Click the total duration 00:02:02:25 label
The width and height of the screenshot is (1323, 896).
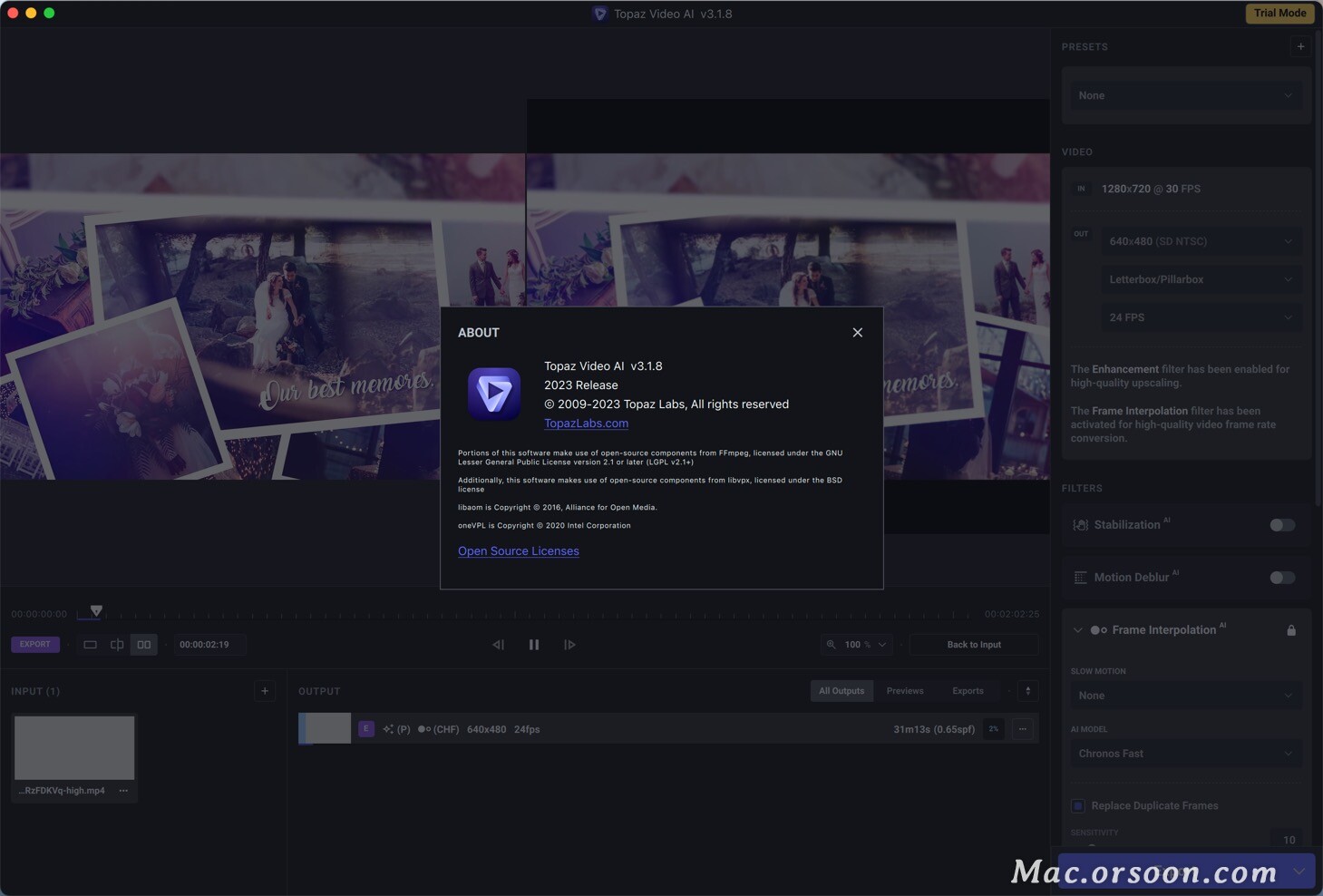[x=1012, y=614]
